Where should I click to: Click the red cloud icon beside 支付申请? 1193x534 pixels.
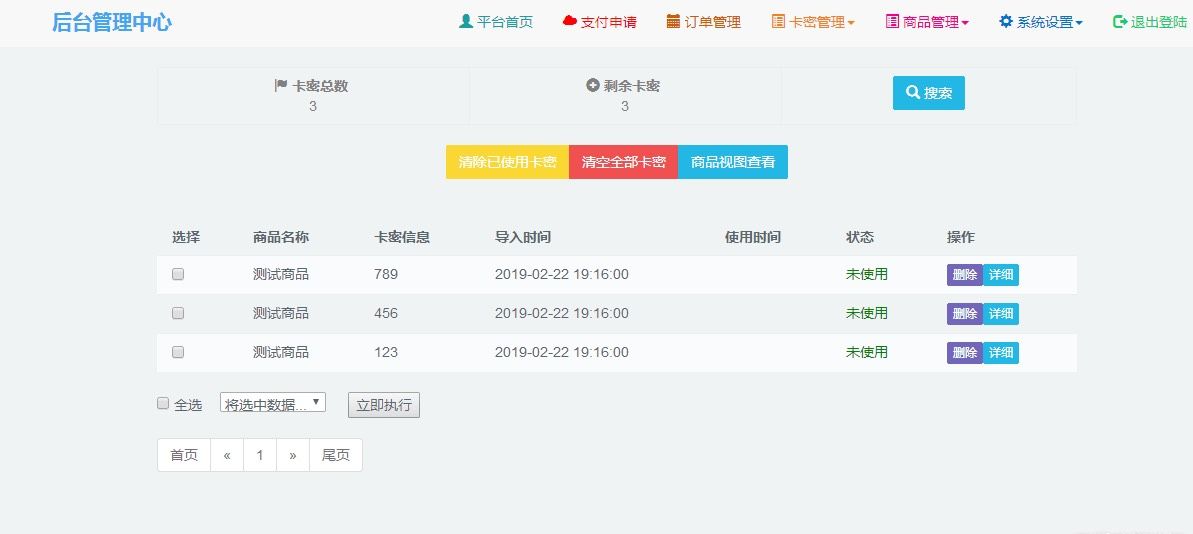pyautogui.click(x=569, y=21)
